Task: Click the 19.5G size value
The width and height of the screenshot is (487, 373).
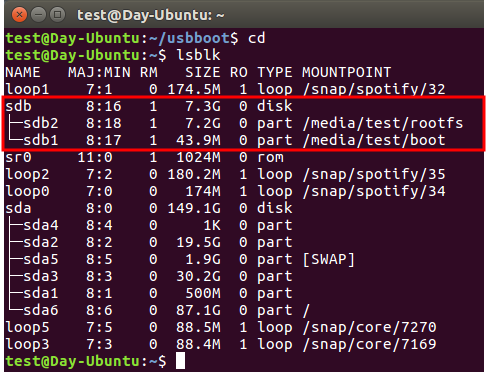Action: coord(198,242)
